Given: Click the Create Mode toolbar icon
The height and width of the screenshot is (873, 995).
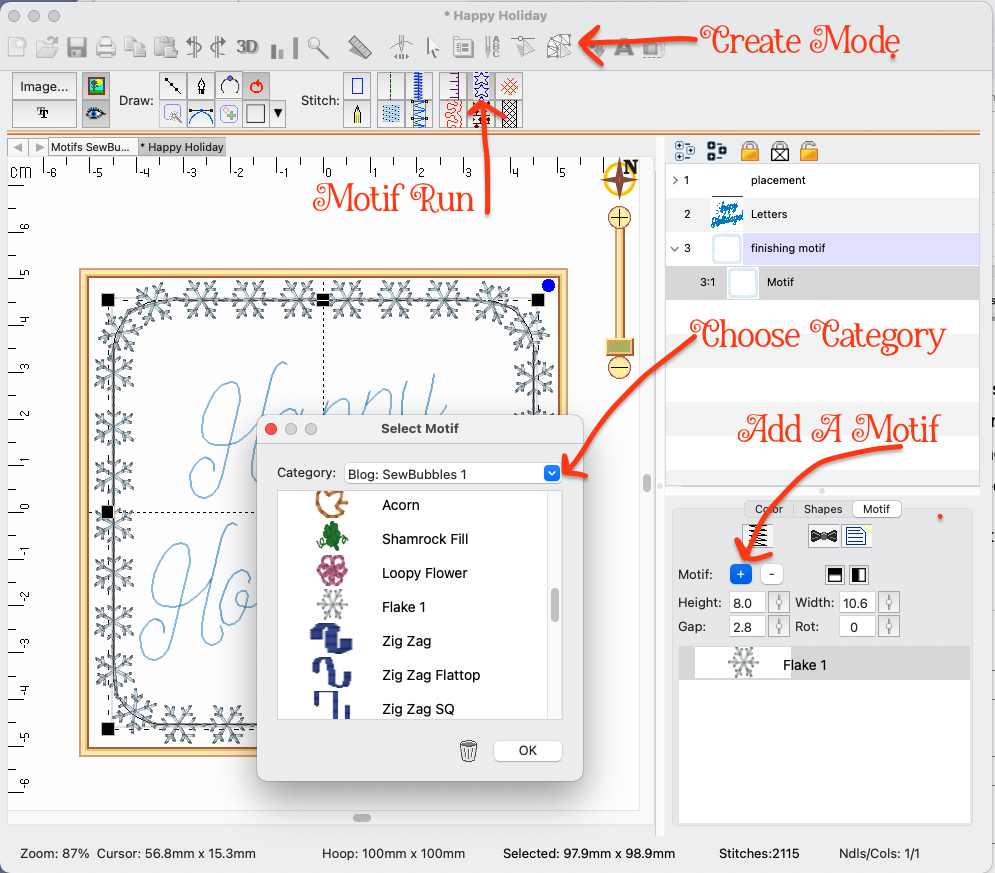Looking at the screenshot, I should [559, 46].
